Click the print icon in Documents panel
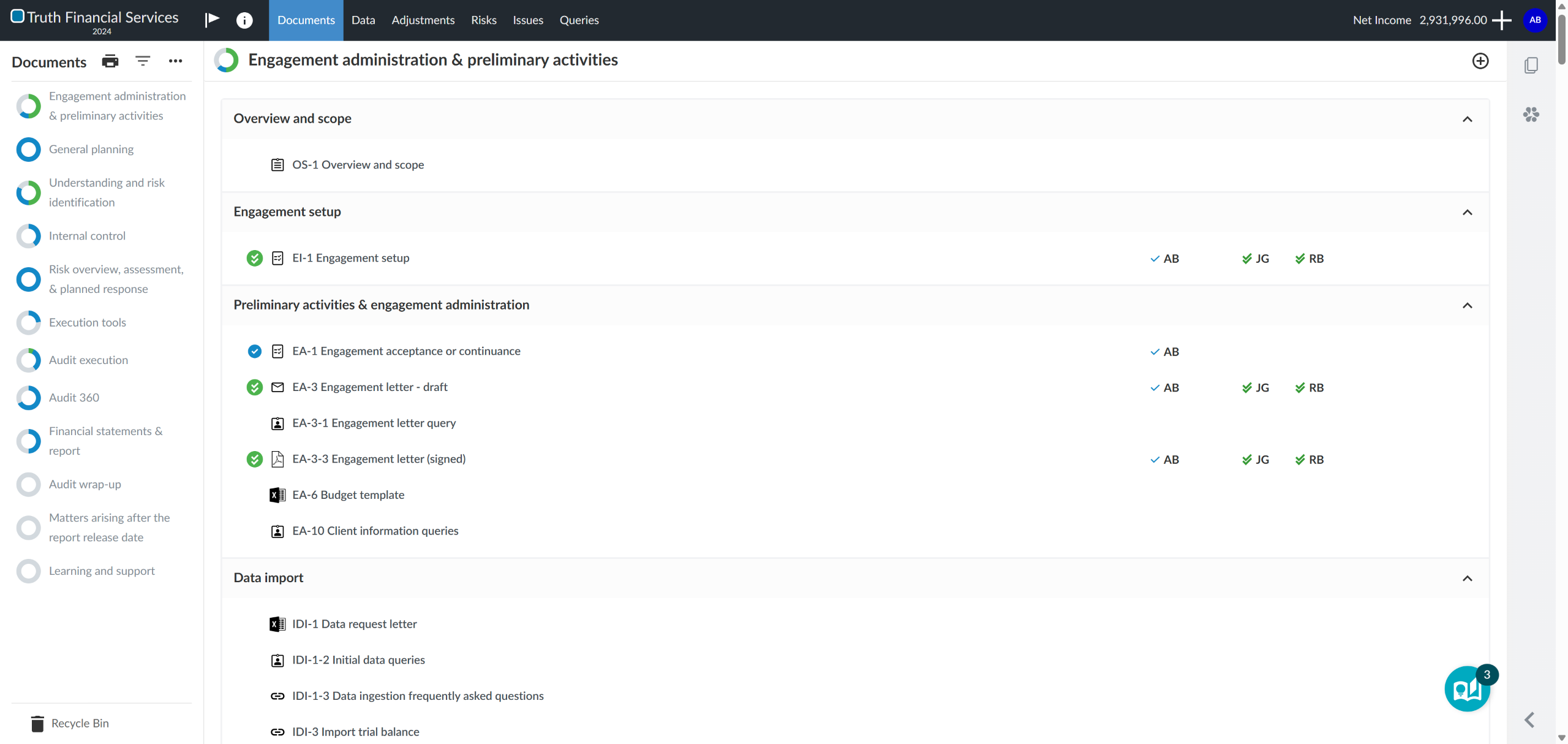Screen dimensions: 1568x744 point(110,61)
